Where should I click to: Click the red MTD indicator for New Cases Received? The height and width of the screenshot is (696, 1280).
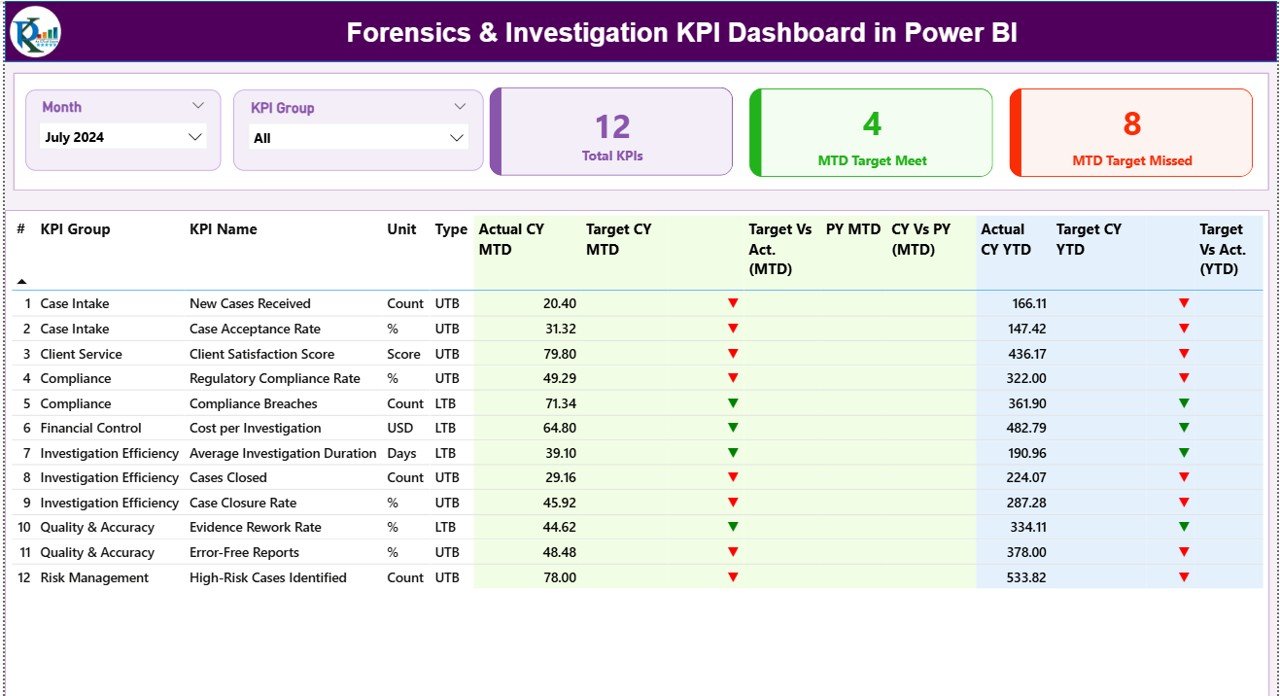tap(733, 303)
